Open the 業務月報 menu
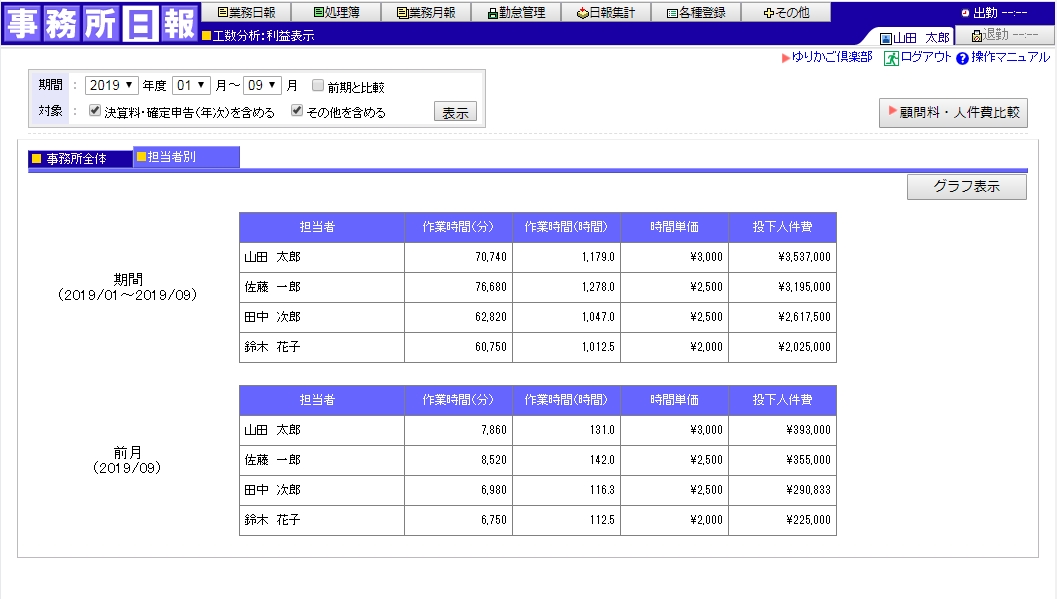 [426, 12]
